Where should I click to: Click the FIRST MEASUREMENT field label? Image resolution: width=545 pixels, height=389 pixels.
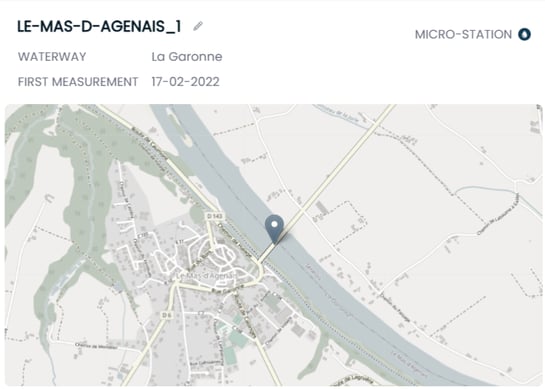pos(78,82)
